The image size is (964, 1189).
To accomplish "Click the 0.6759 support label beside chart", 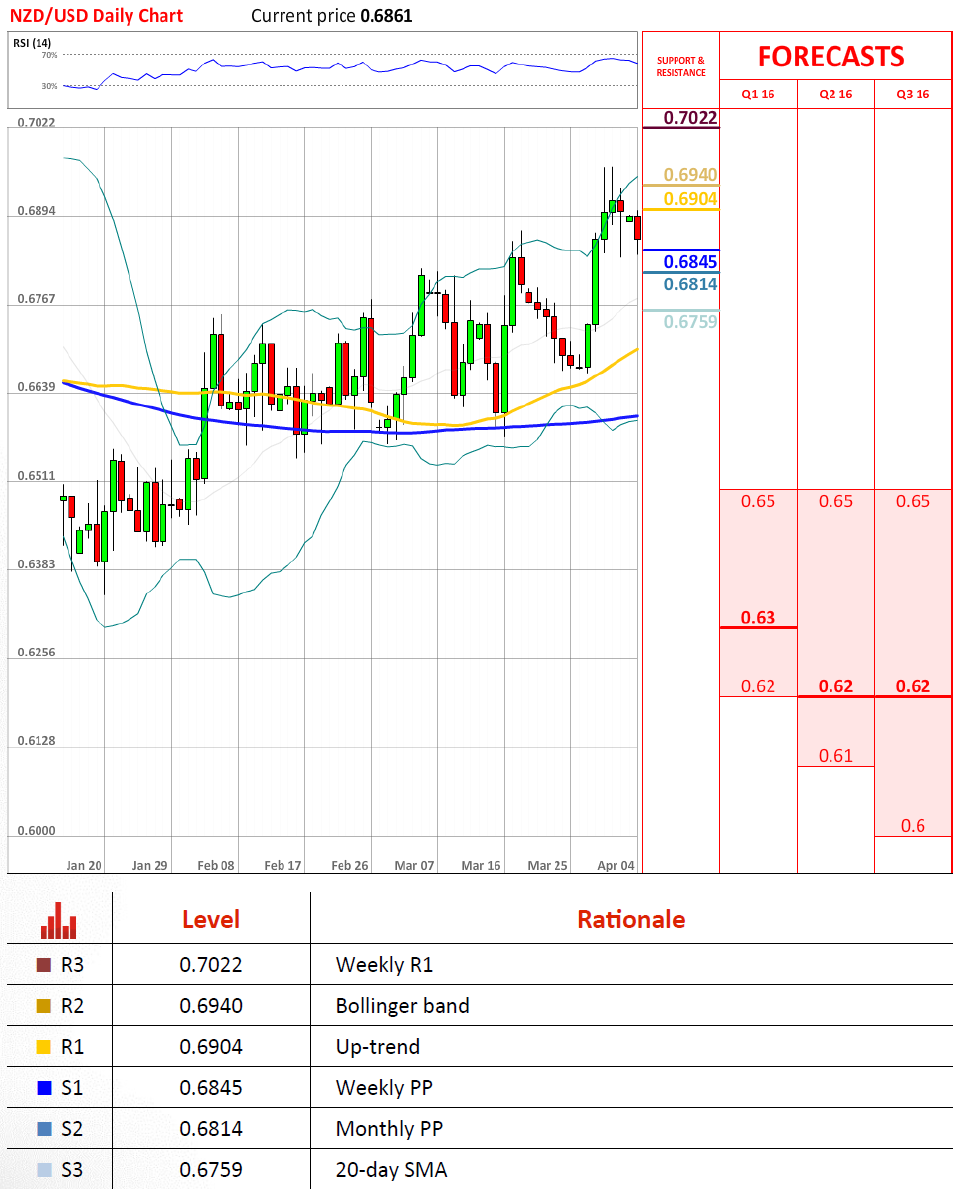I will coord(690,322).
